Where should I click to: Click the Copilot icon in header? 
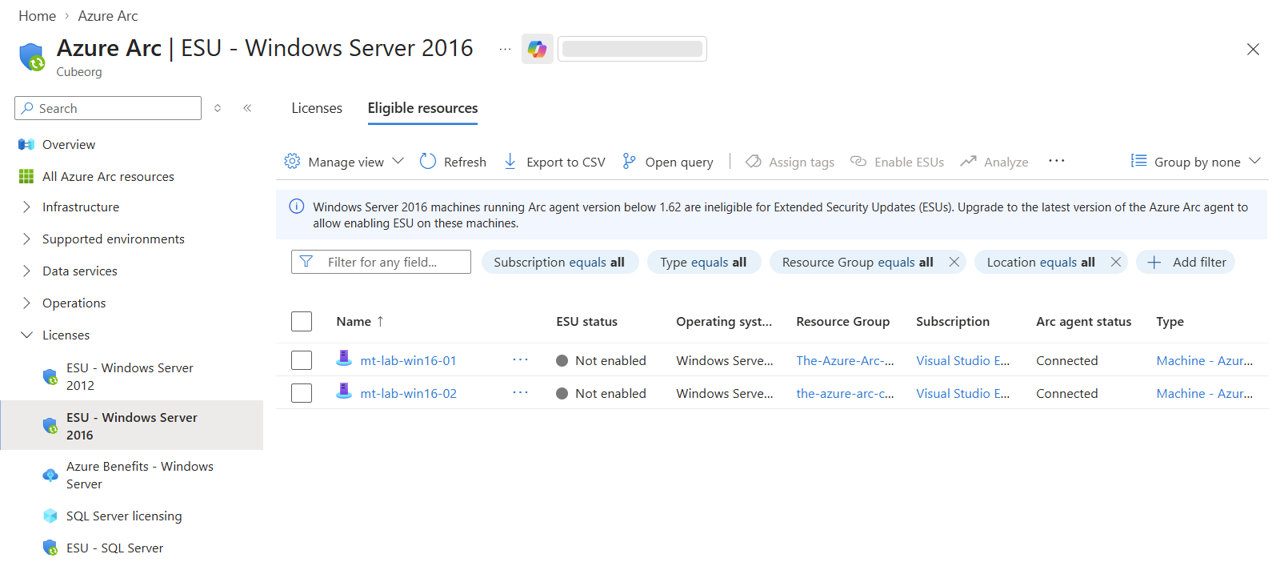(x=537, y=49)
